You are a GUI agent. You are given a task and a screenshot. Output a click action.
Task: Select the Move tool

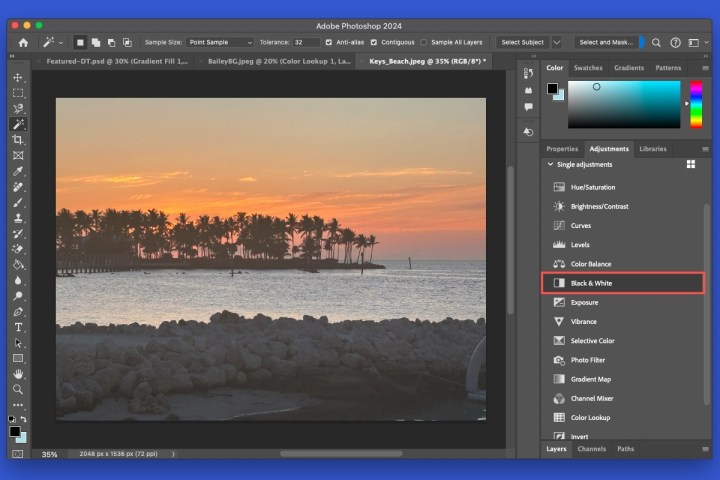pyautogui.click(x=18, y=77)
